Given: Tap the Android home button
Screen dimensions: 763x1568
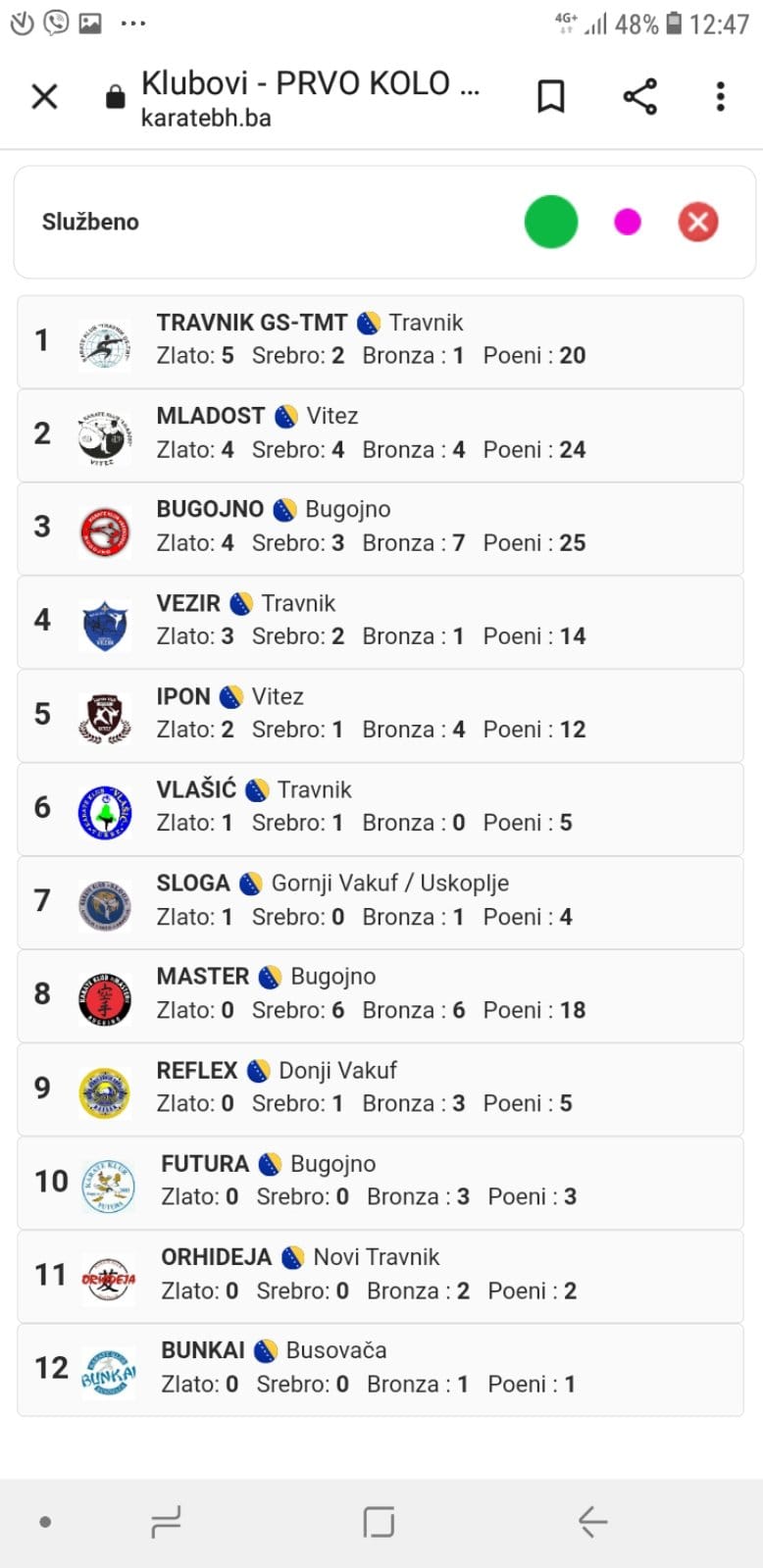Looking at the screenshot, I should tap(379, 1522).
